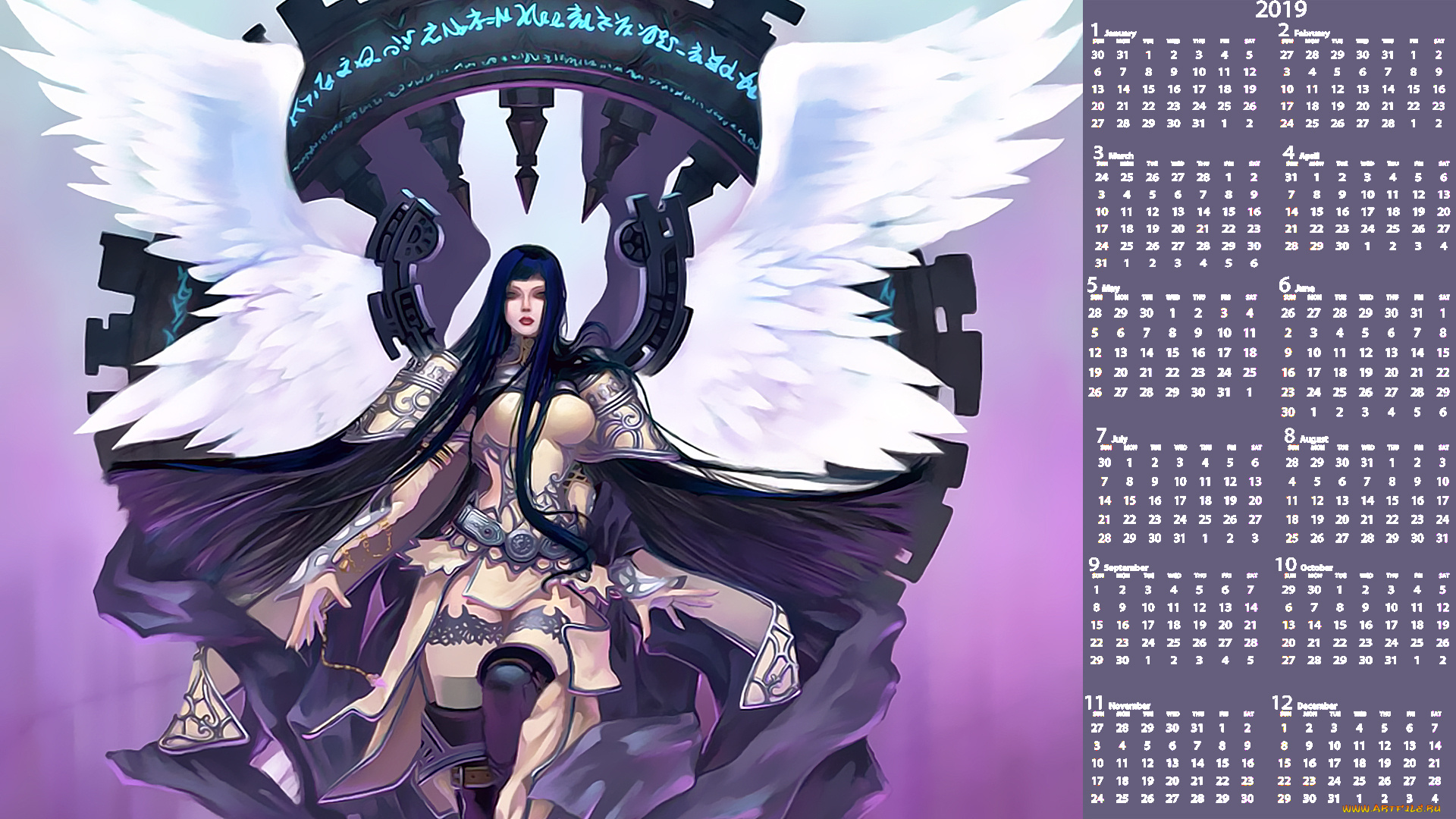Click the April month heading
Viewport: 1456px width, 819px height.
pos(1309,155)
